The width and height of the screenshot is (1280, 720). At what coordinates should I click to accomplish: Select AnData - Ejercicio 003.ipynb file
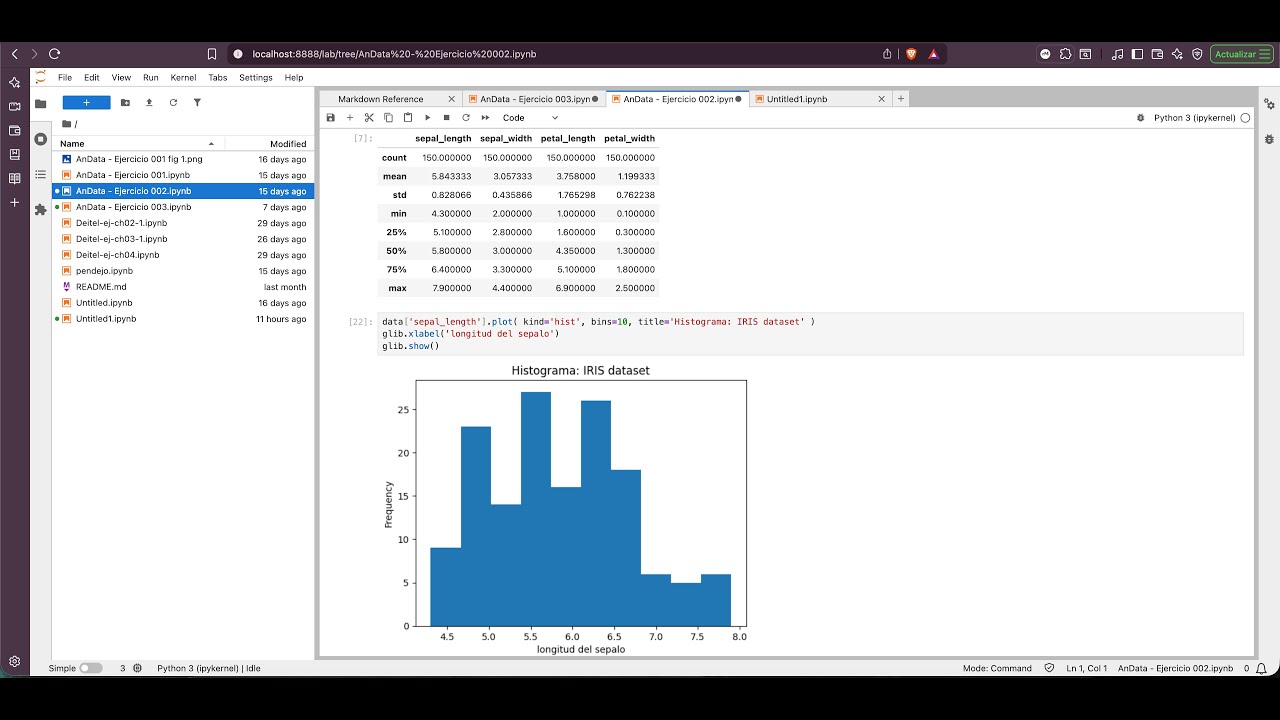click(184, 207)
